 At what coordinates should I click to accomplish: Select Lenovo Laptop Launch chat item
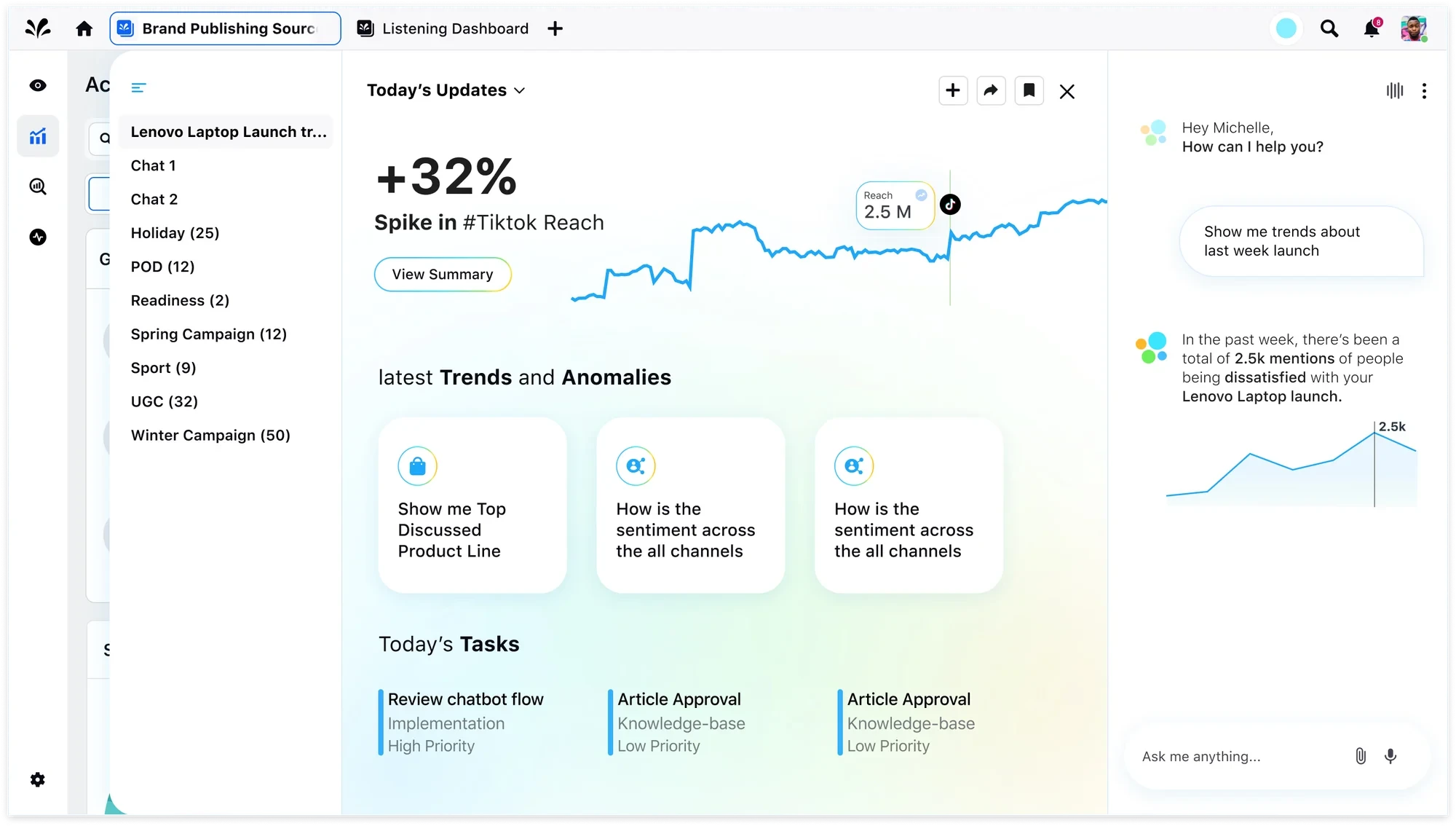[226, 132]
